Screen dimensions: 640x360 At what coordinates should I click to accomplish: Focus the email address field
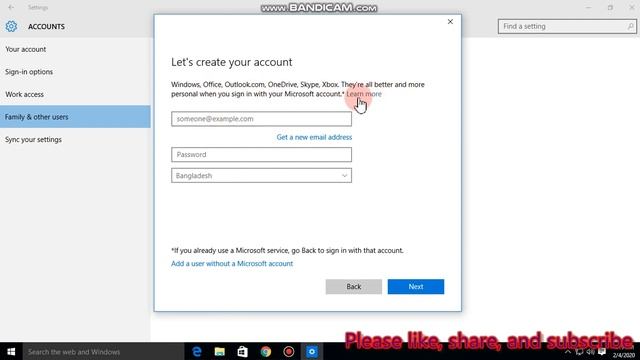261,119
